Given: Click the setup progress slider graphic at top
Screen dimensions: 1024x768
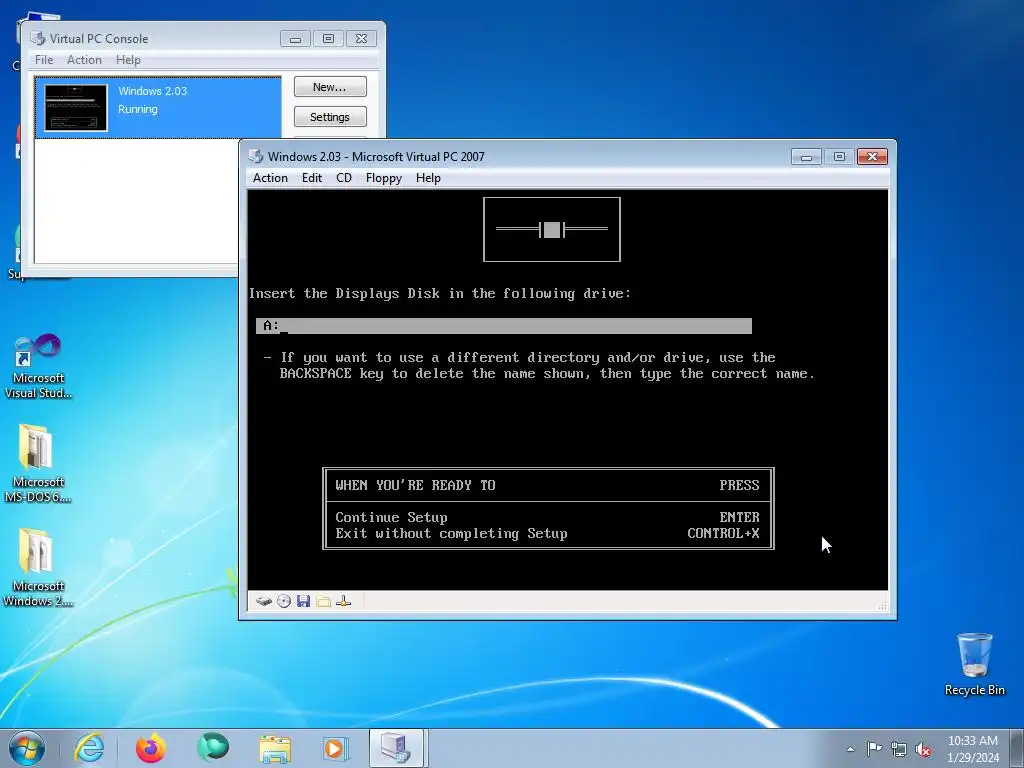Looking at the screenshot, I should point(552,229).
